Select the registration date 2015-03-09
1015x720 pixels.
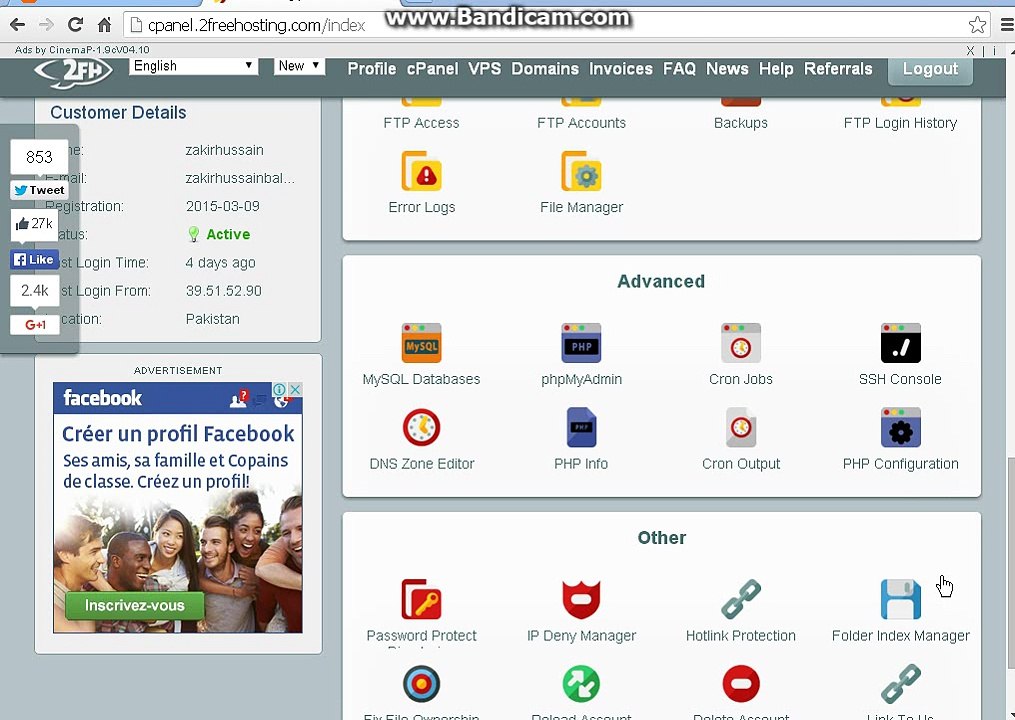tap(223, 206)
